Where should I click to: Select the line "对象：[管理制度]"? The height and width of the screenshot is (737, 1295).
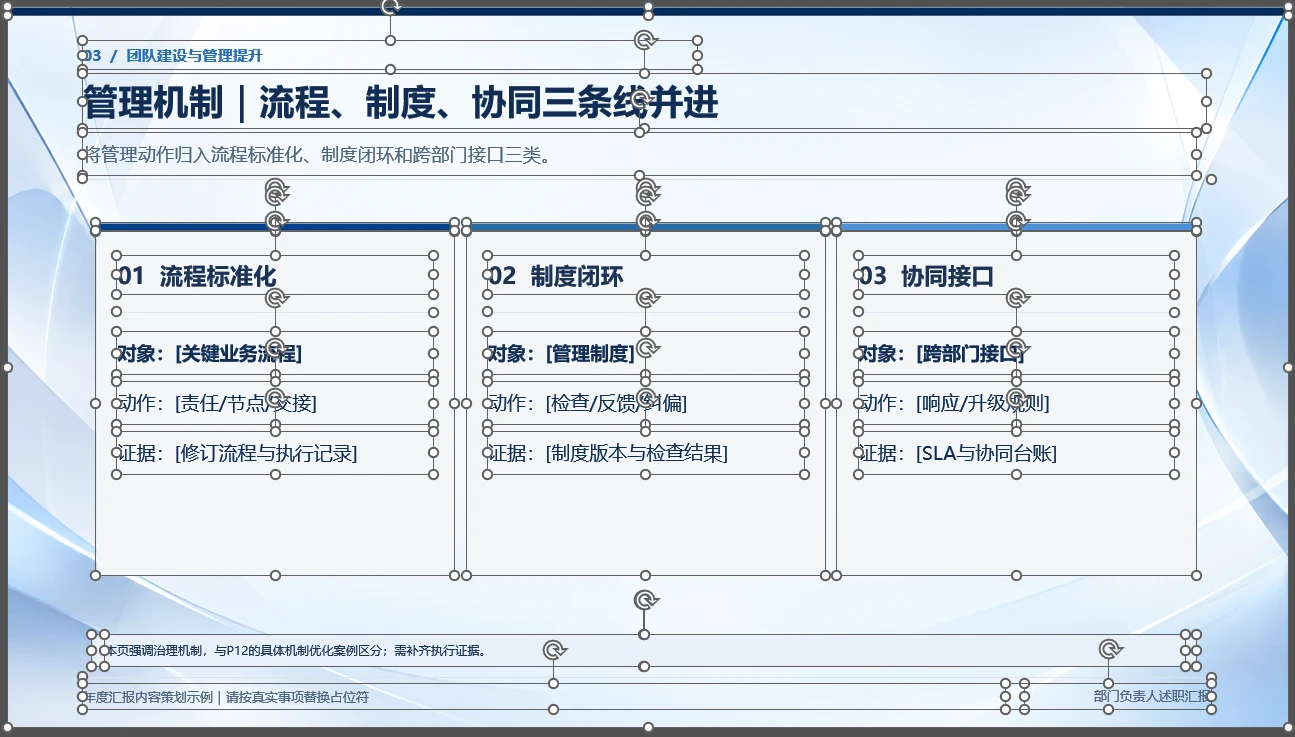(x=561, y=353)
